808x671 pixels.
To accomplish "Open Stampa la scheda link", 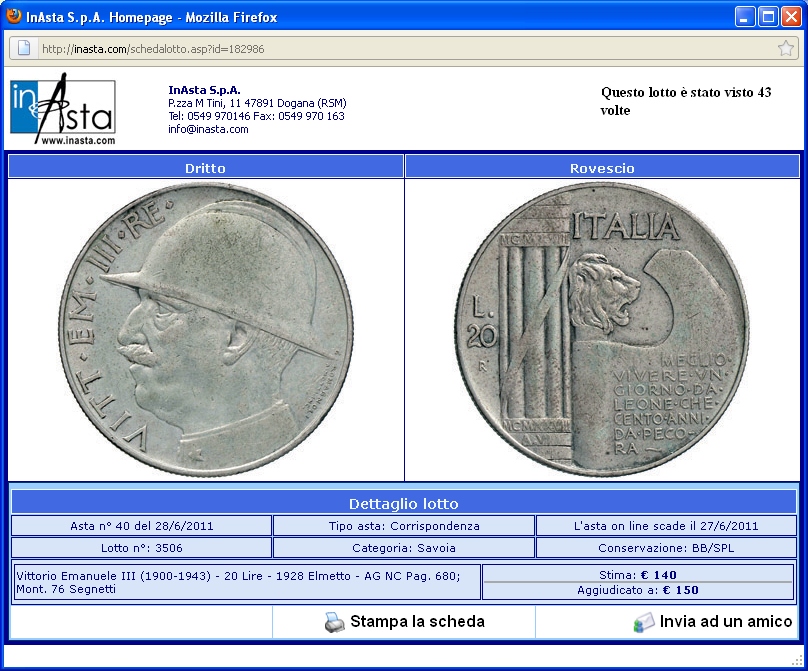I will tap(416, 622).
